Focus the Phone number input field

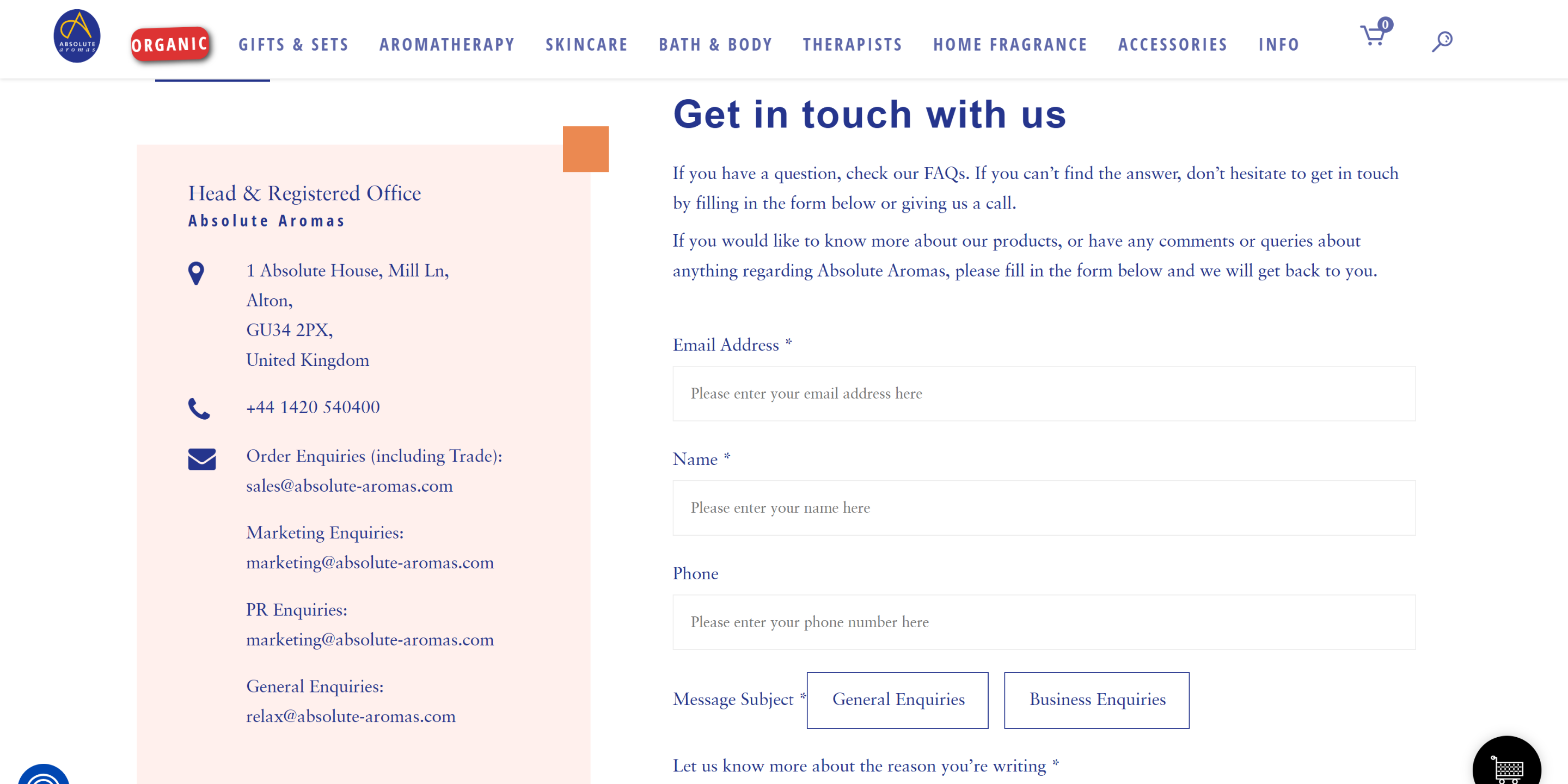(x=1044, y=622)
